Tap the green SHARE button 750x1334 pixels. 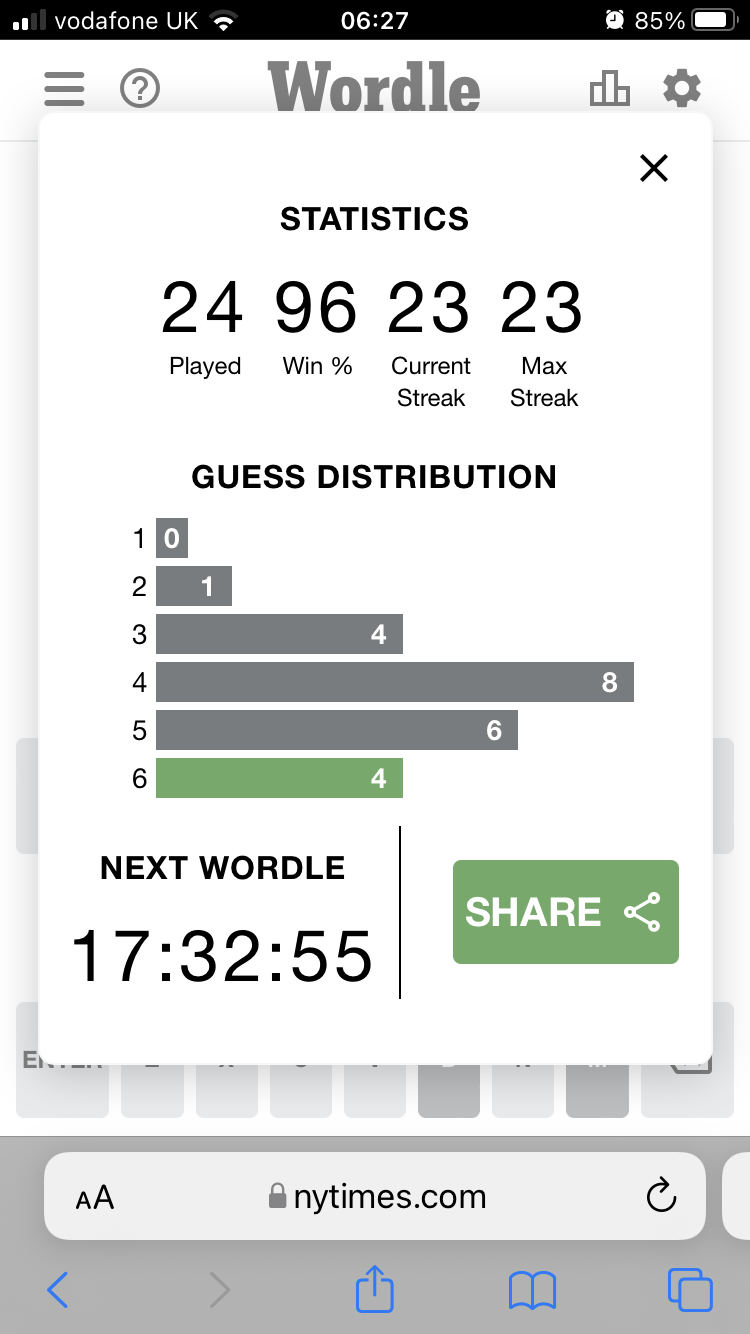tap(566, 912)
